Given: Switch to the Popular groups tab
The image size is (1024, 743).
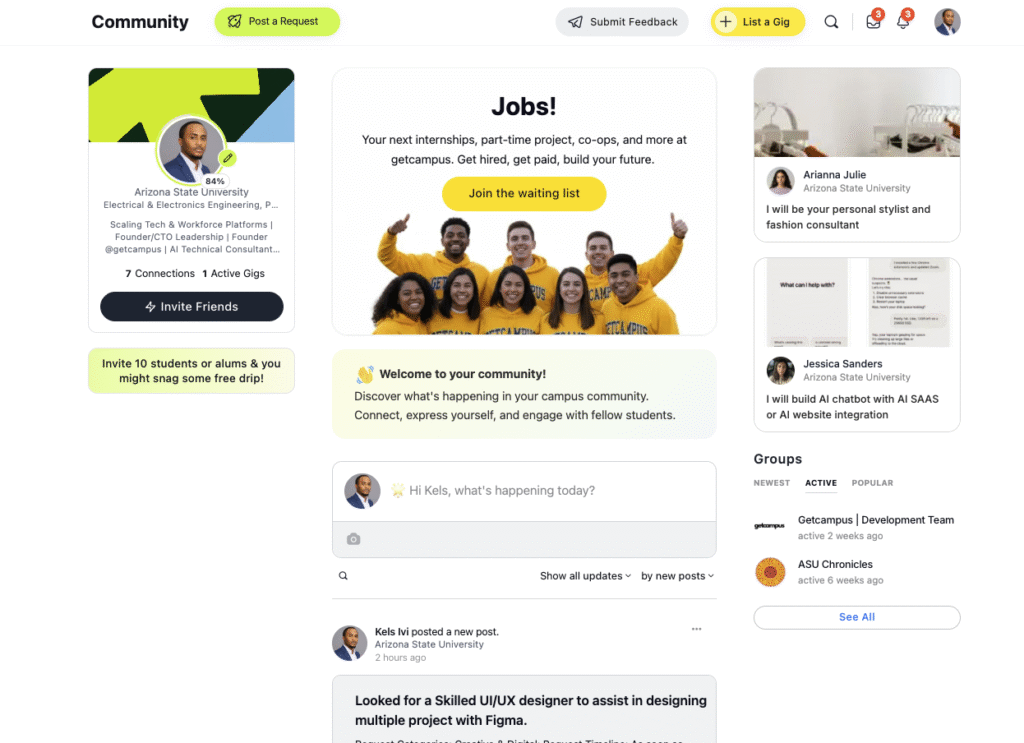Looking at the screenshot, I should pyautogui.click(x=872, y=483).
